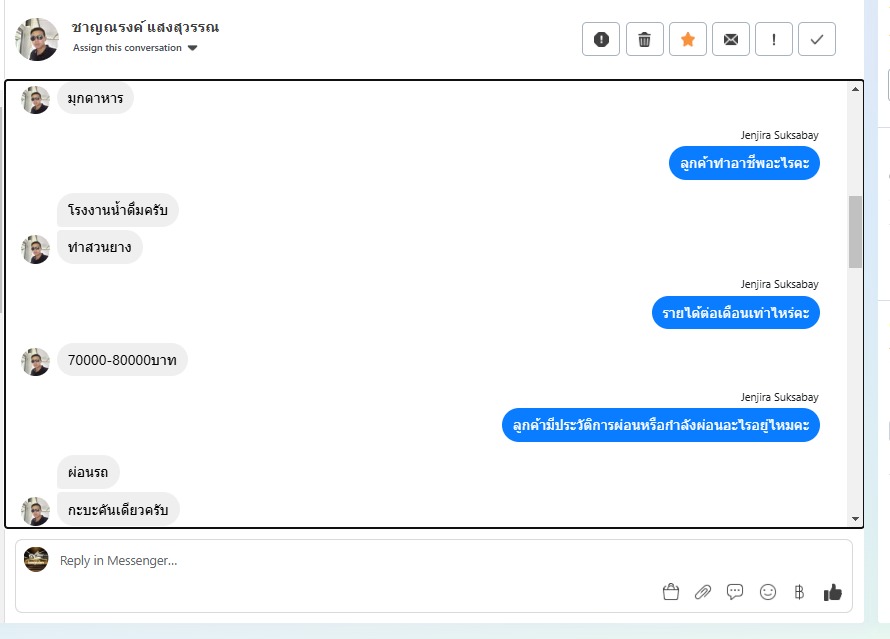Image resolution: width=890 pixels, height=639 pixels.
Task: Click scroll up arrow in chat
Action: coord(855,89)
